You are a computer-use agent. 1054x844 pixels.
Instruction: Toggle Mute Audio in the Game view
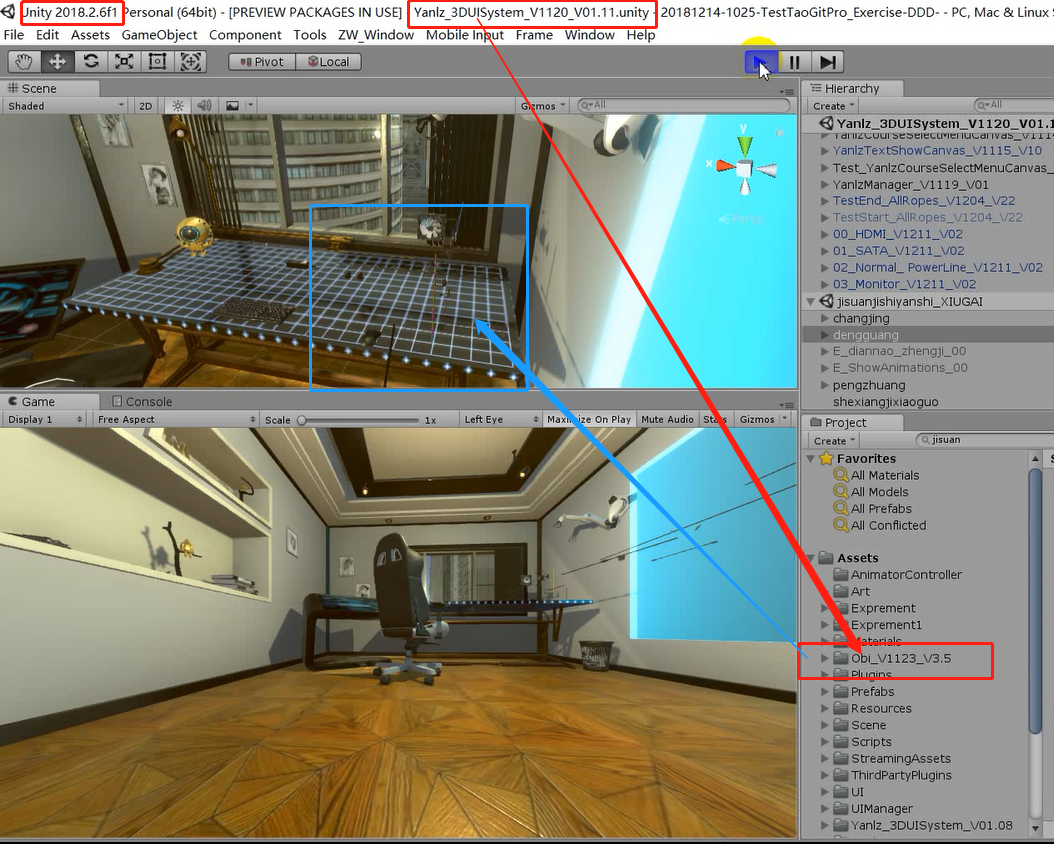click(666, 419)
